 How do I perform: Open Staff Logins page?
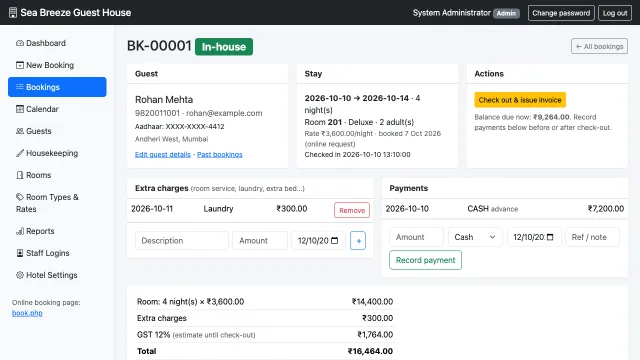[x=57, y=253]
